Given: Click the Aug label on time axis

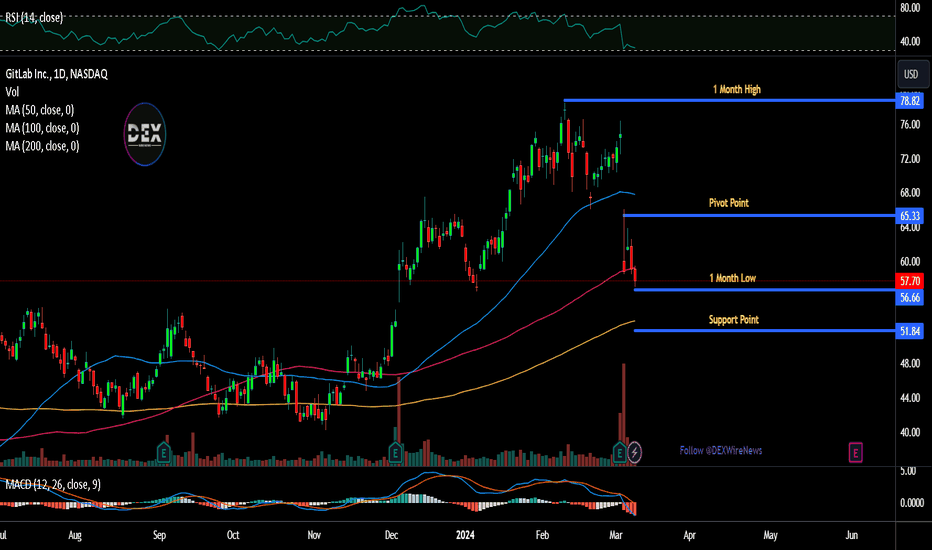Looking at the screenshot, I should click(x=75, y=535).
